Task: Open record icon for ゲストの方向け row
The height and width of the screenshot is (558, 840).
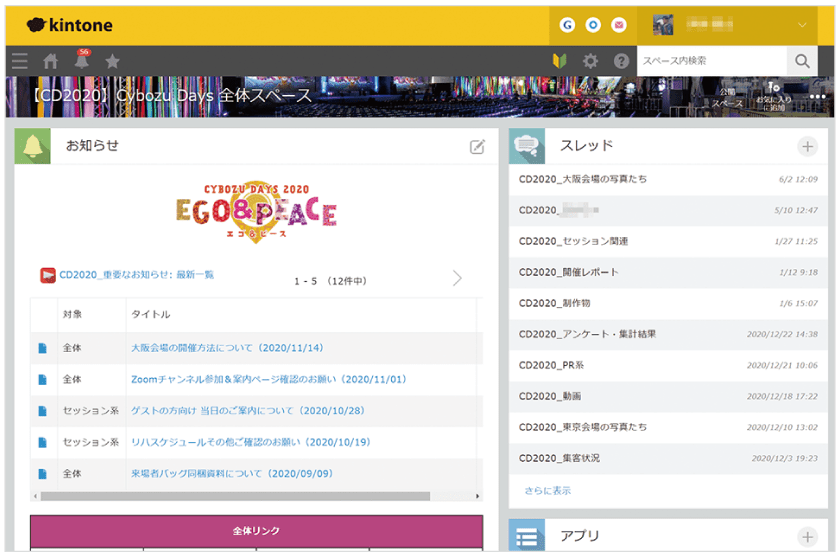Action: pyautogui.click(x=43, y=411)
